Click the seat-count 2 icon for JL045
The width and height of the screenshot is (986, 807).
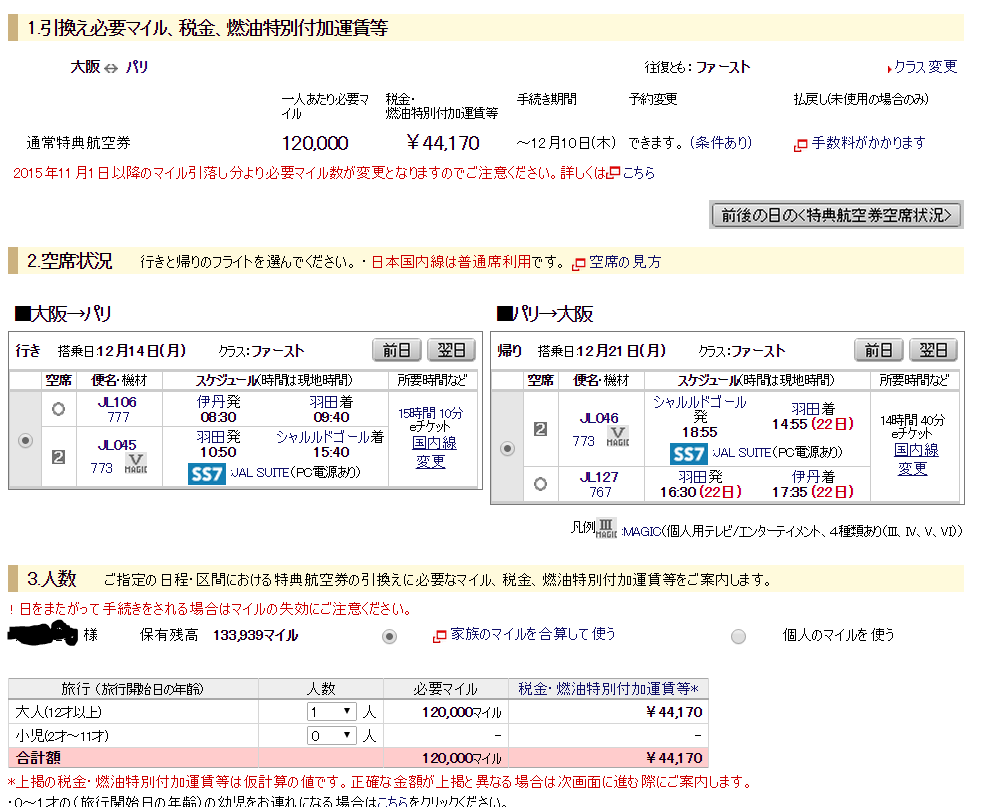click(x=58, y=457)
